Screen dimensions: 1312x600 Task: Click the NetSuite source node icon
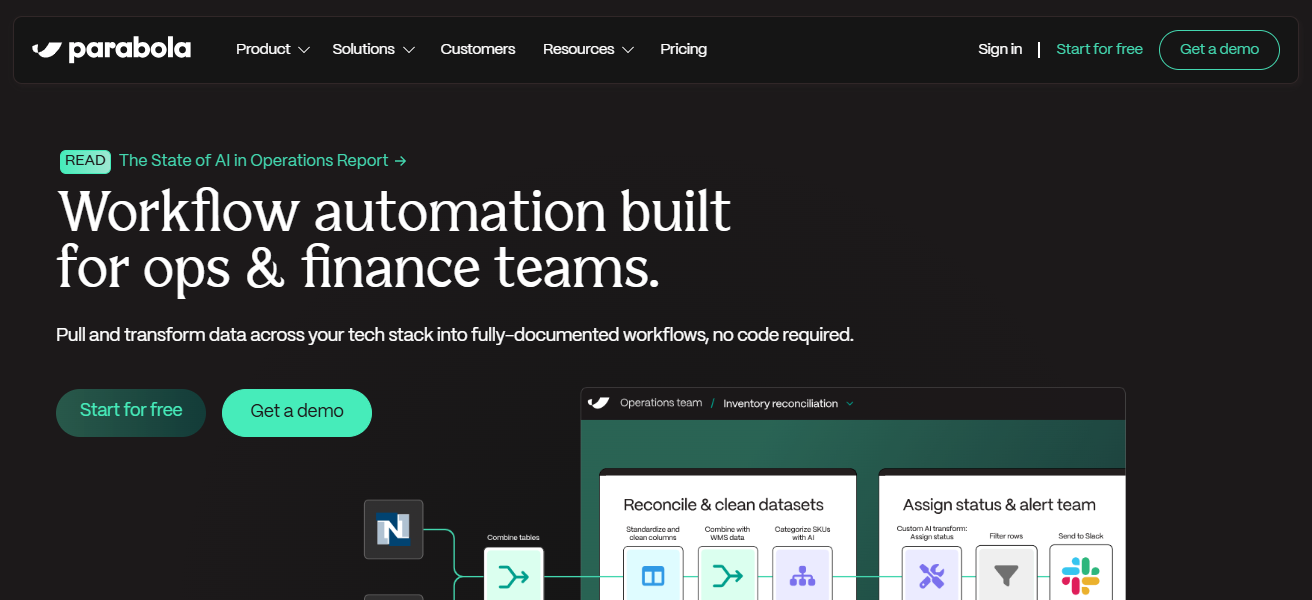393,529
